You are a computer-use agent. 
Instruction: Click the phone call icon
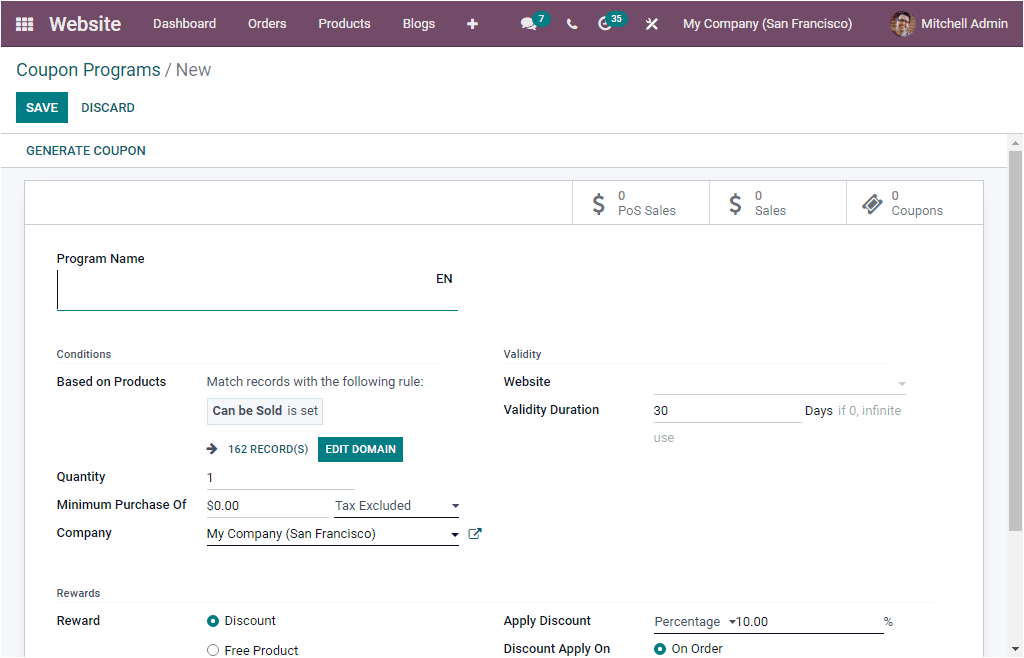[x=571, y=23]
